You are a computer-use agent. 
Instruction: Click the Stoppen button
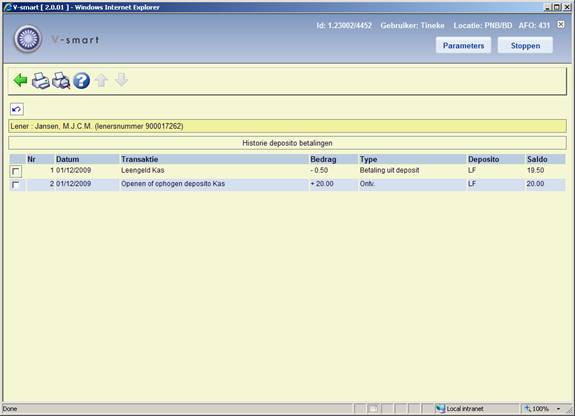click(x=525, y=45)
